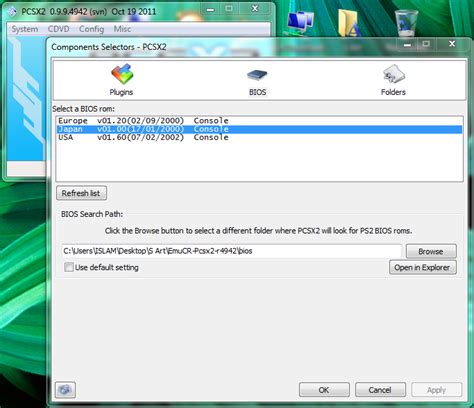Open the Recycle Bin desktop icon
The image size is (474, 408).
pyautogui.click(x=406, y=22)
